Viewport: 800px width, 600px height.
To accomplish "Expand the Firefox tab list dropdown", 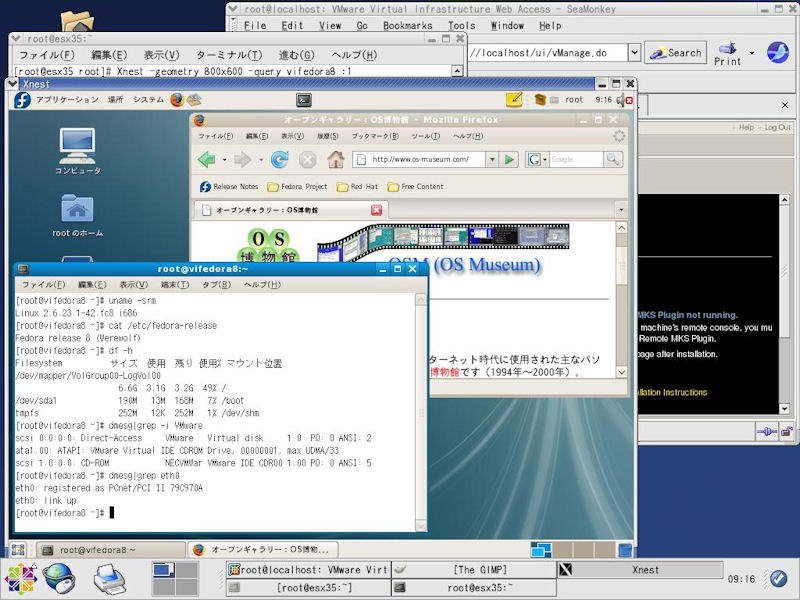I will pos(621,210).
